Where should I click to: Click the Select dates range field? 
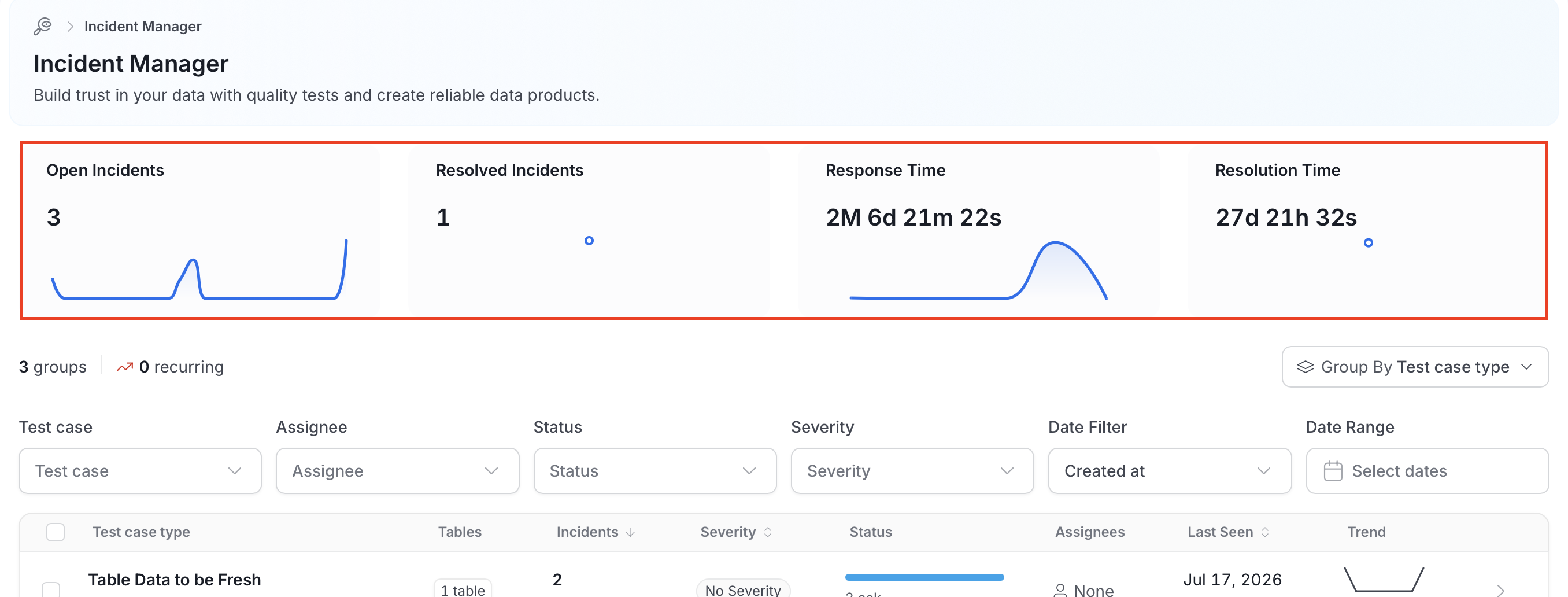click(x=1428, y=471)
